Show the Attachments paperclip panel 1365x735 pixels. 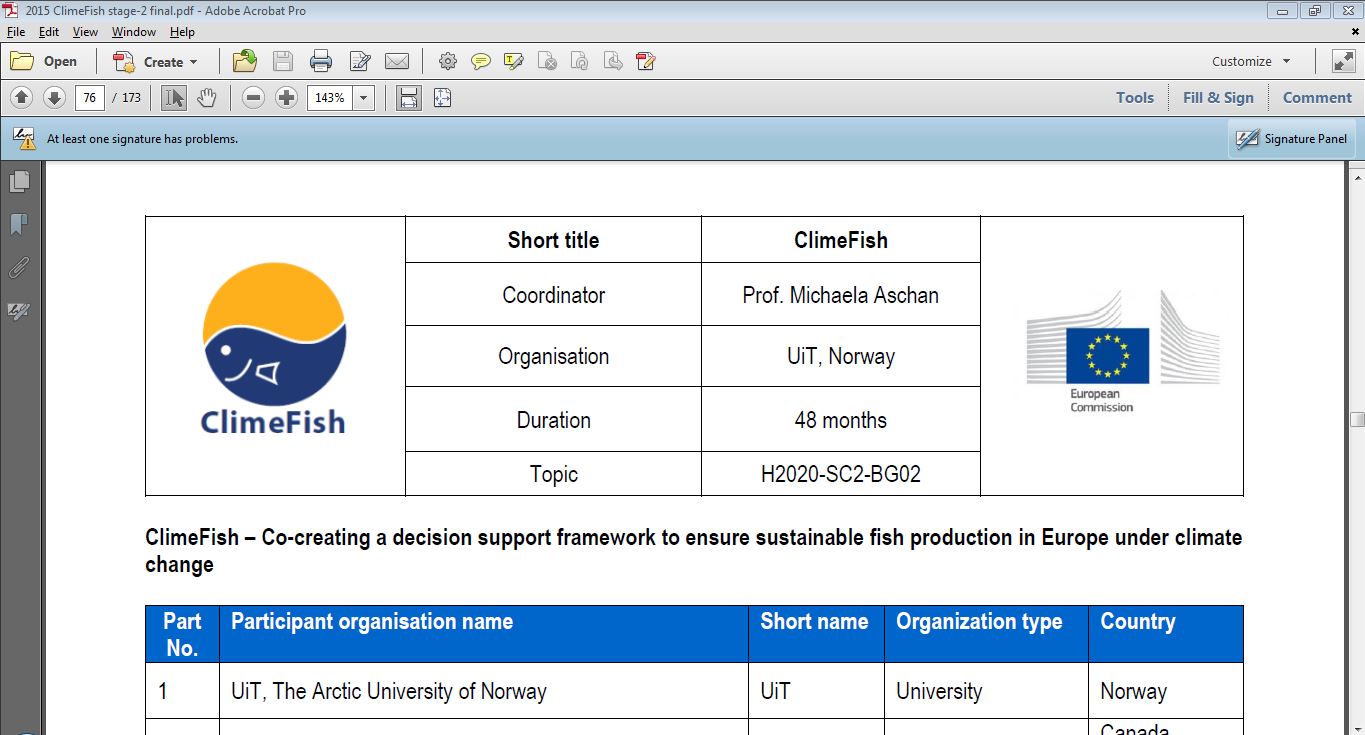tap(20, 268)
